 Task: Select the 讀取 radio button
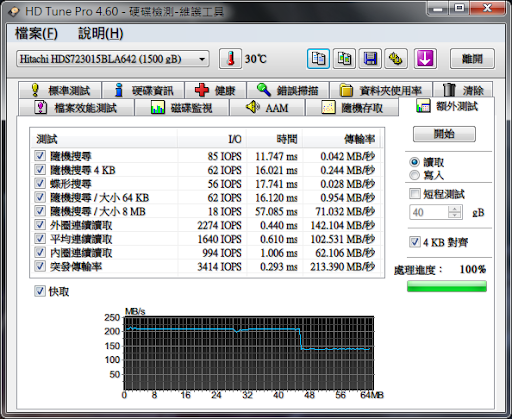pos(414,162)
